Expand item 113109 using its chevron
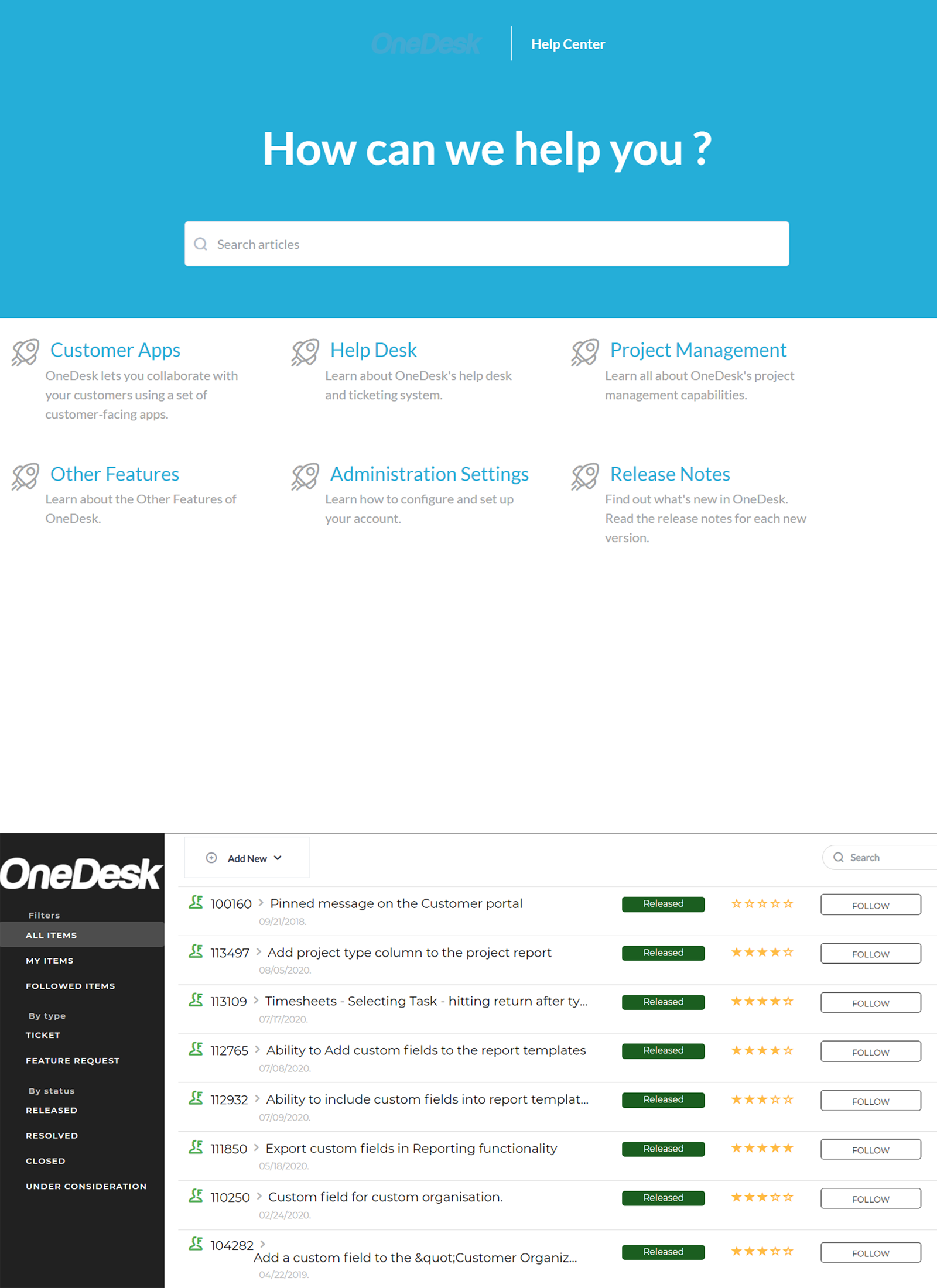The image size is (937, 1288). pyautogui.click(x=256, y=1001)
